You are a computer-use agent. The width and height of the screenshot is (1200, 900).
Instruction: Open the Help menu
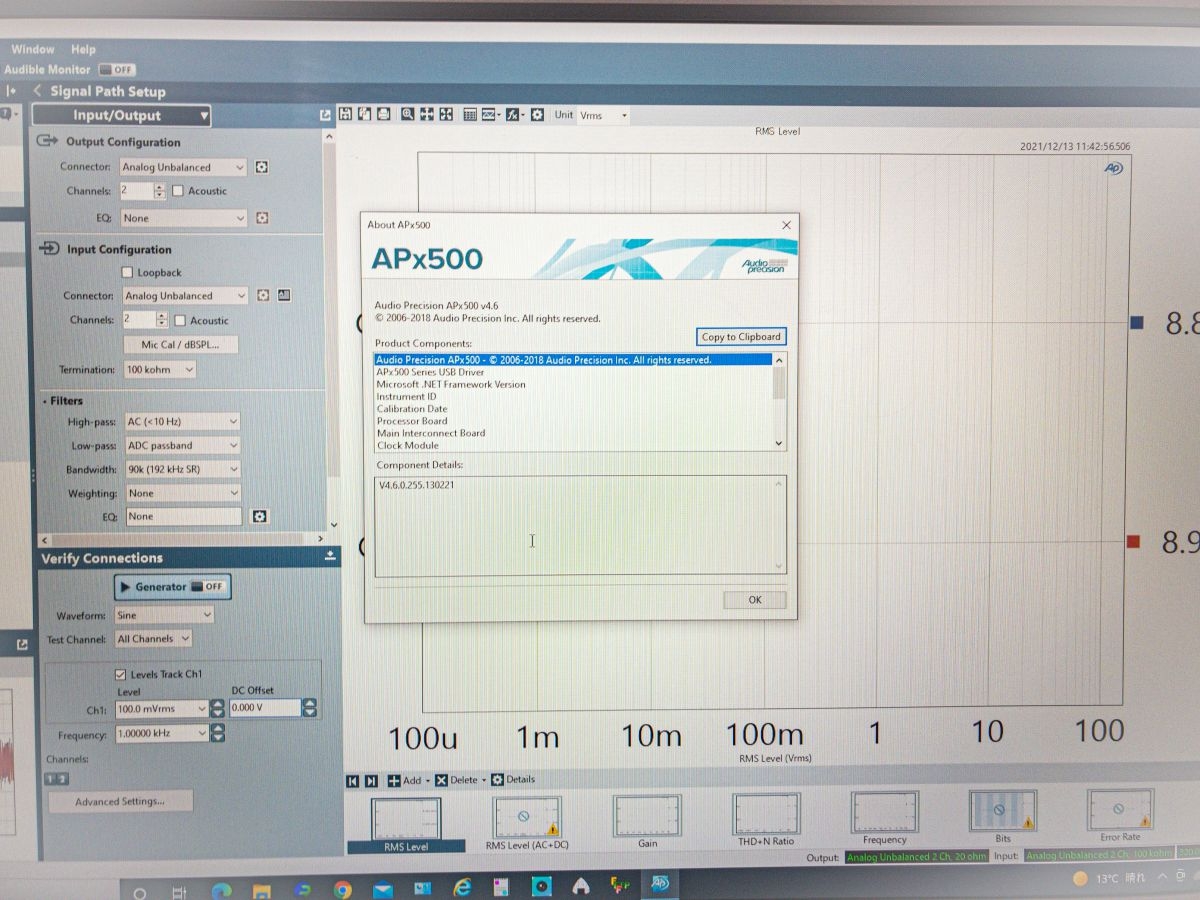pos(83,49)
